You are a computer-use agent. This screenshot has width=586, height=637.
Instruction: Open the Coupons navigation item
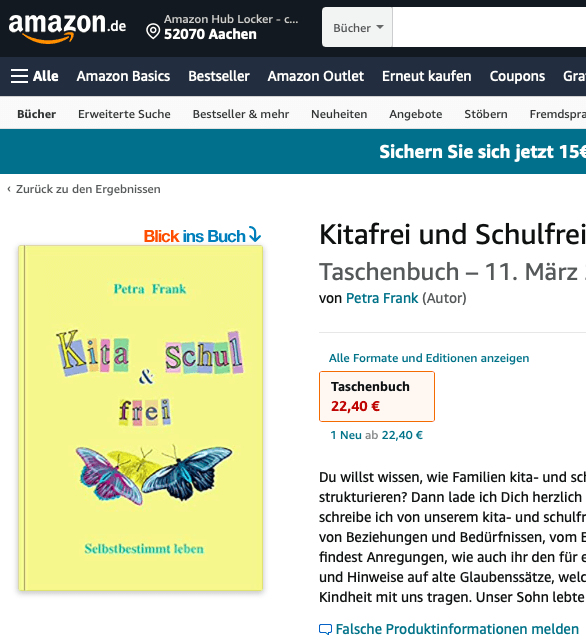(x=517, y=76)
